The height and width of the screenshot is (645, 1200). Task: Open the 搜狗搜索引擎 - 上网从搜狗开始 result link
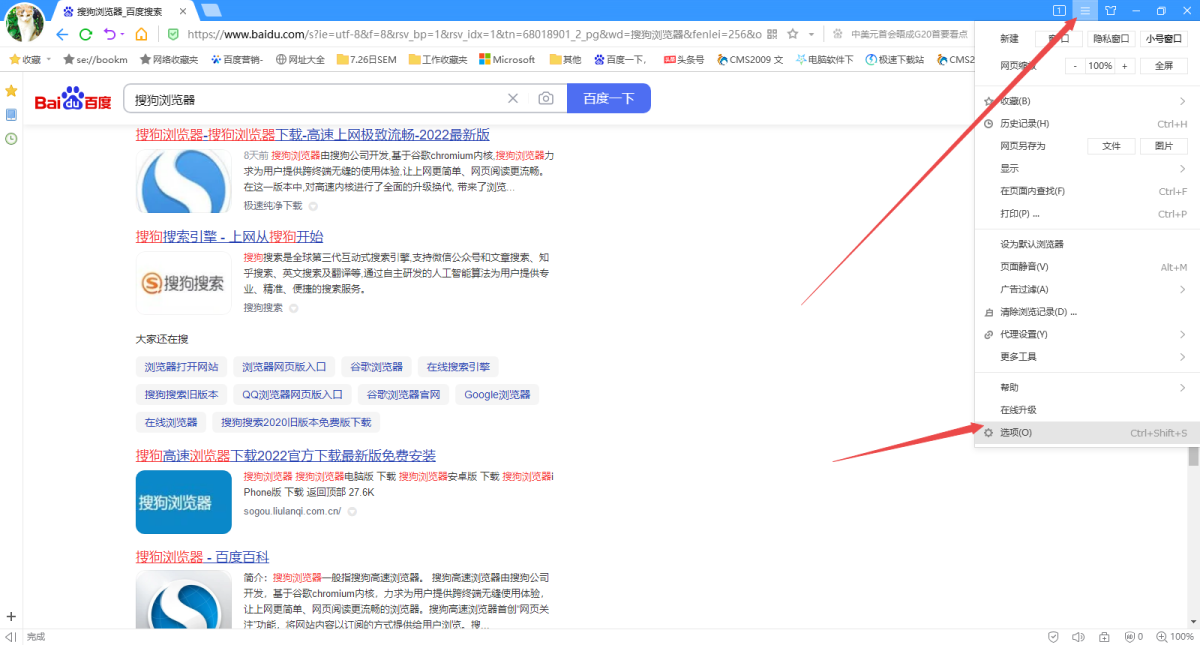(x=230, y=237)
